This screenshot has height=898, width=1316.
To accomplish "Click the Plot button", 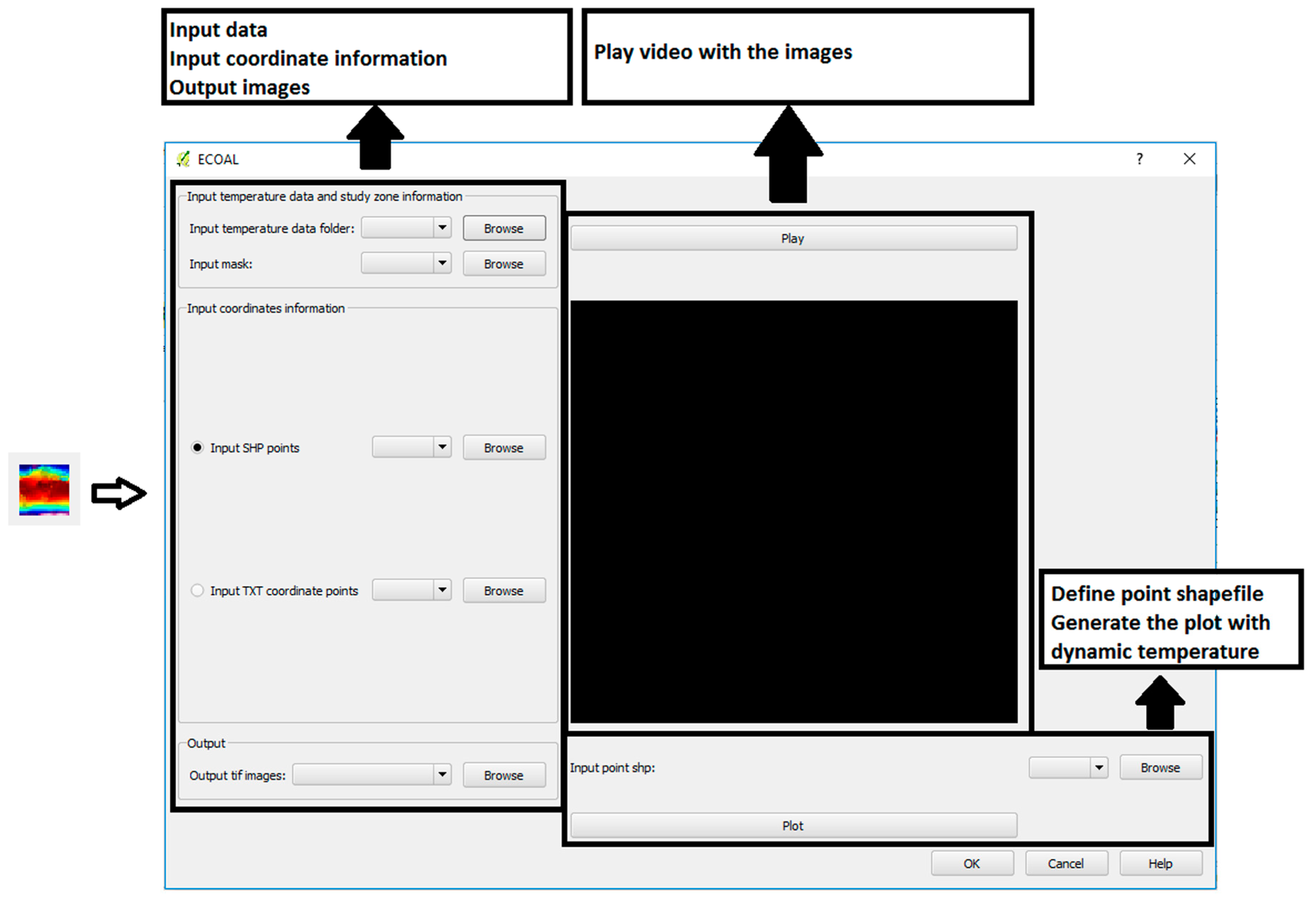I will [x=793, y=826].
